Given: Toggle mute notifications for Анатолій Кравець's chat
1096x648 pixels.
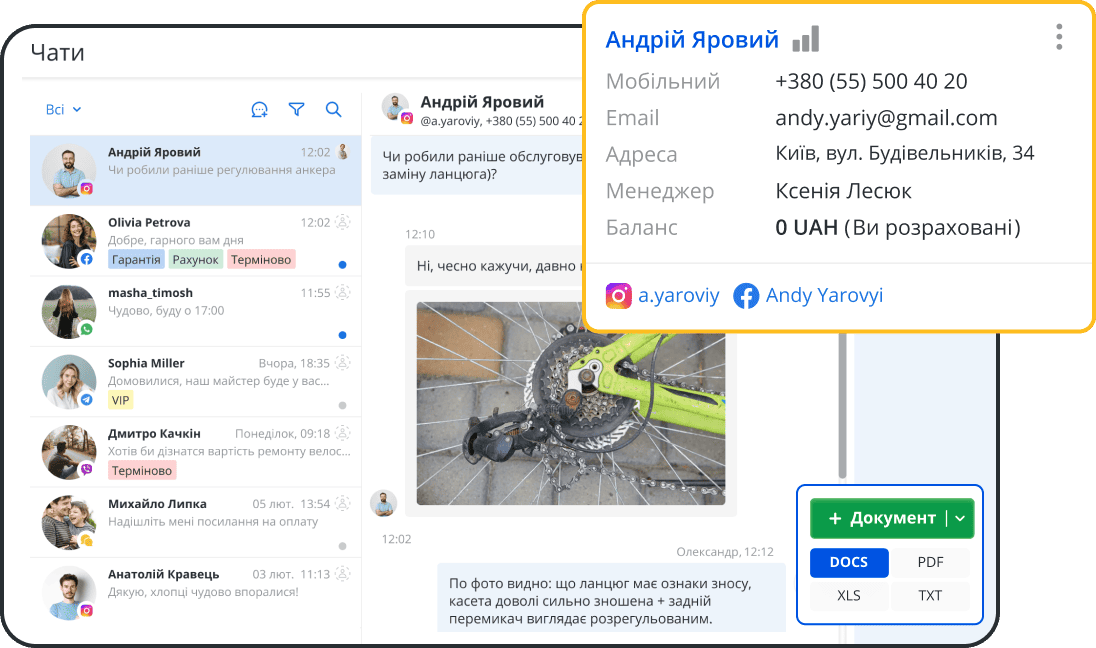Looking at the screenshot, I should pos(344,576).
